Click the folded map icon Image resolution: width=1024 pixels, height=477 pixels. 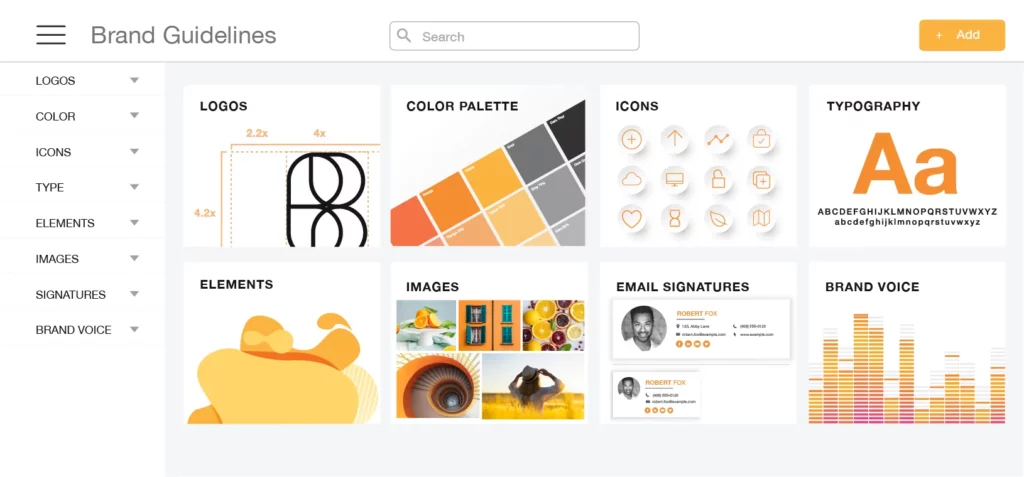coord(761,218)
